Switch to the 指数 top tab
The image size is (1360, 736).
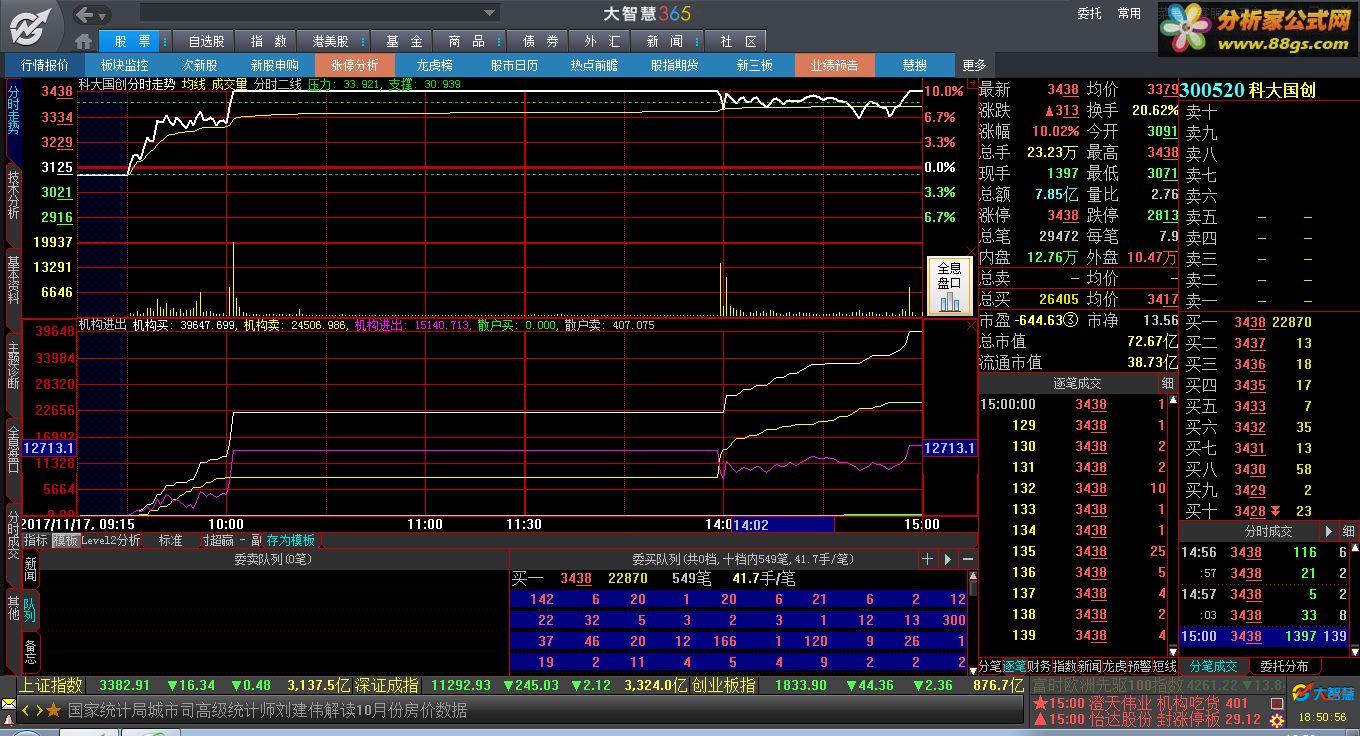point(268,41)
